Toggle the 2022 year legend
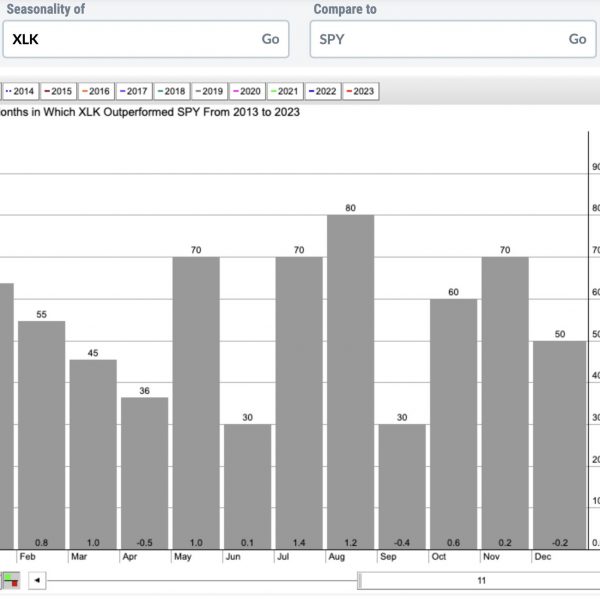Screen dimensions: 600x600 [x=323, y=91]
